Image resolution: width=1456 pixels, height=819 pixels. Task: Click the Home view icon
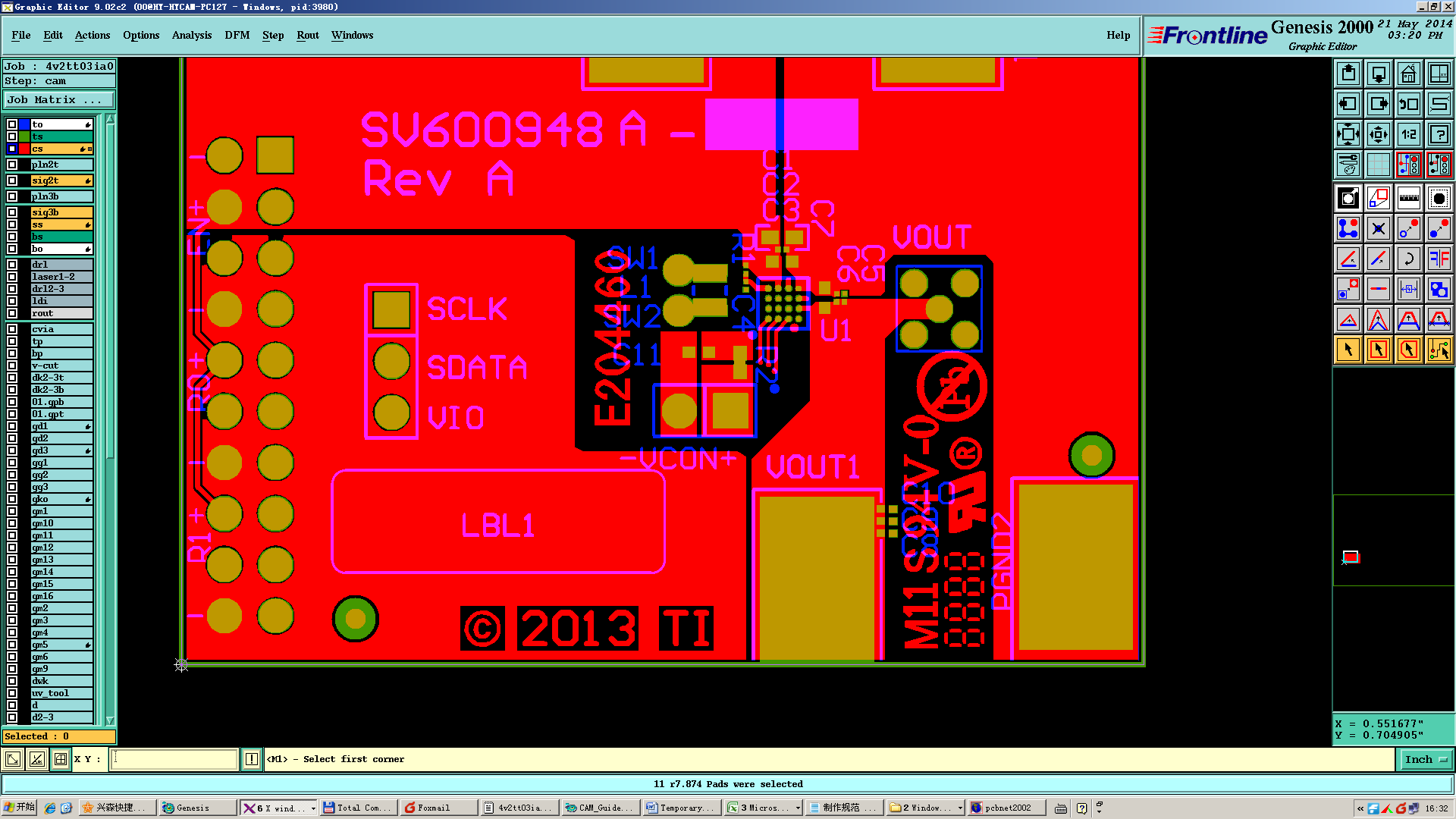[1408, 74]
